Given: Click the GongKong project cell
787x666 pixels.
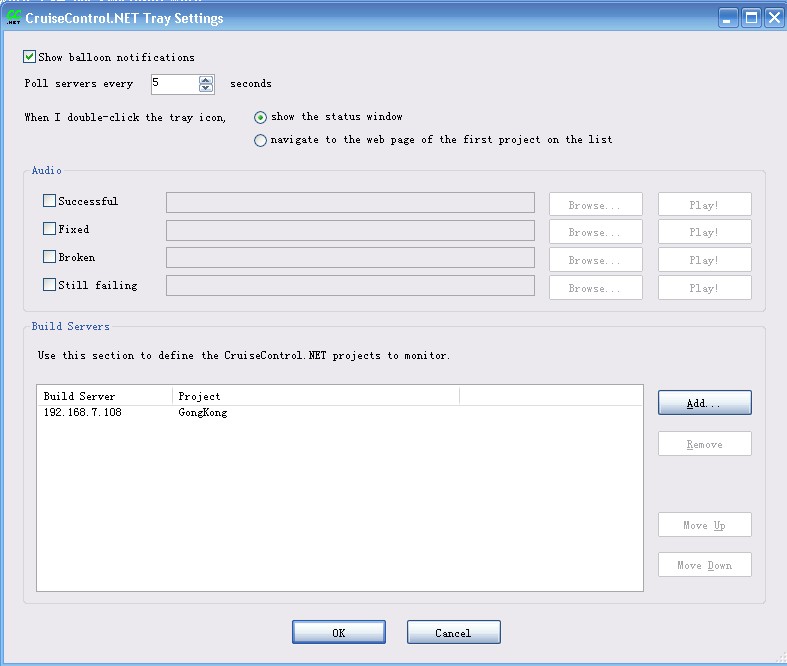Looking at the screenshot, I should coord(203,413).
